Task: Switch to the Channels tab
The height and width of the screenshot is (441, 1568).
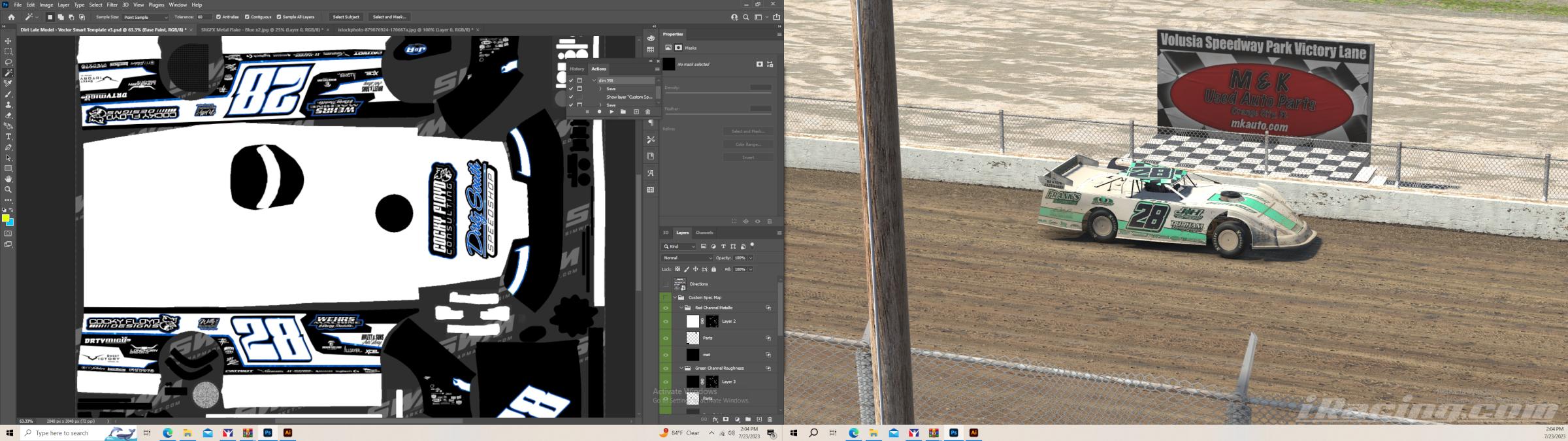Action: [704, 233]
